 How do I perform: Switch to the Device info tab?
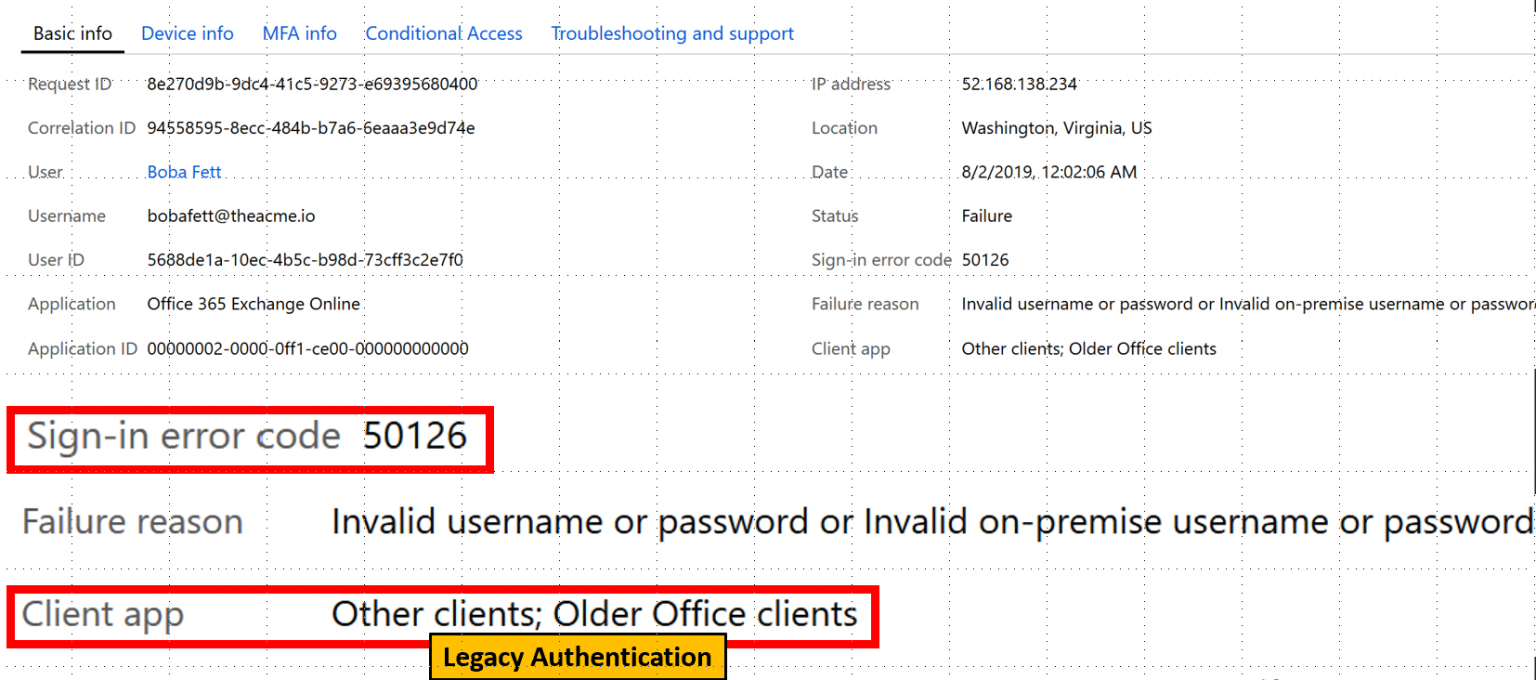coord(187,33)
